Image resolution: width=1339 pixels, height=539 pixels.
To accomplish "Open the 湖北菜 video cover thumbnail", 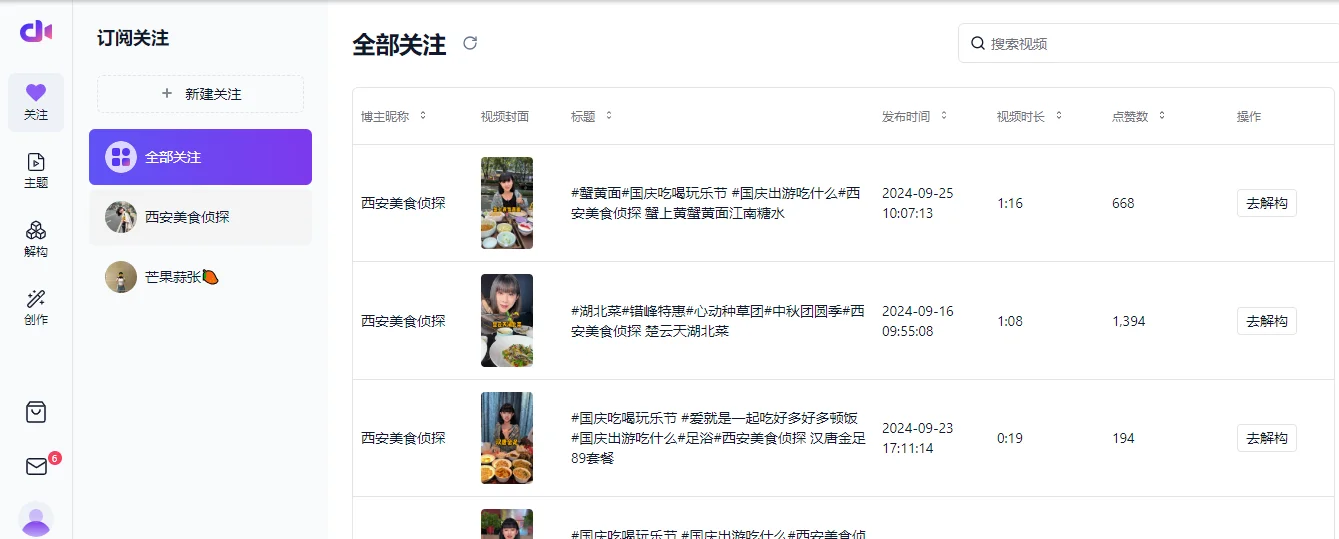I will point(507,321).
